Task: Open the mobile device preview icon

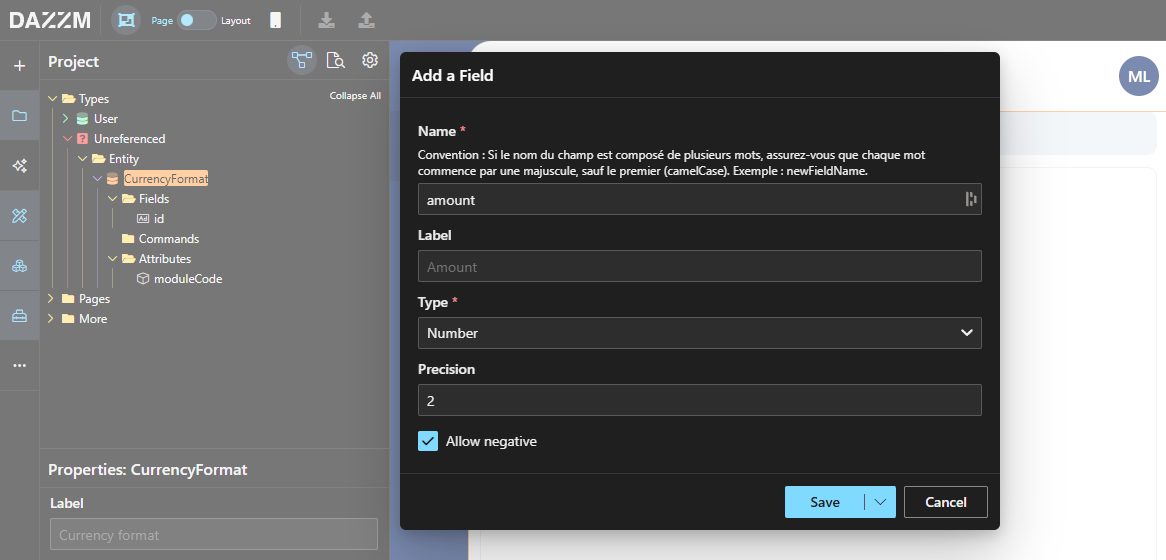Action: [275, 20]
